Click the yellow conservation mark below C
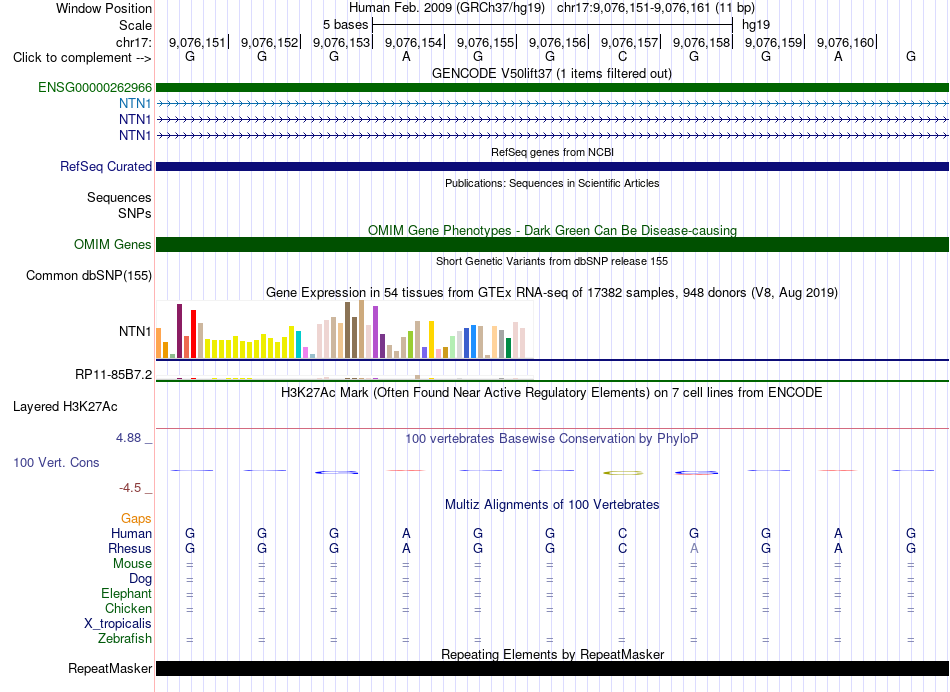 pyautogui.click(x=623, y=473)
